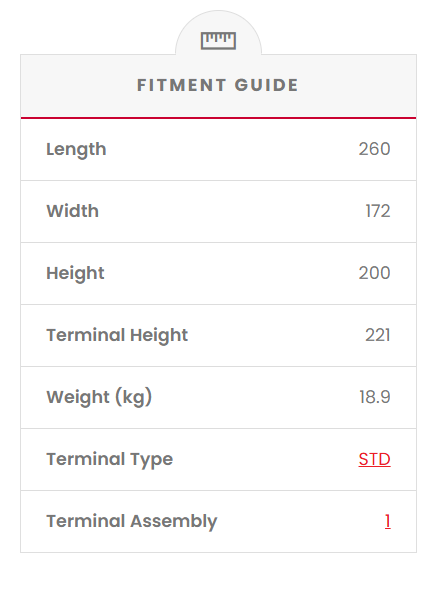Click the FITMENT GUIDE heading
This screenshot has height=608, width=428.
pyautogui.click(x=218, y=85)
